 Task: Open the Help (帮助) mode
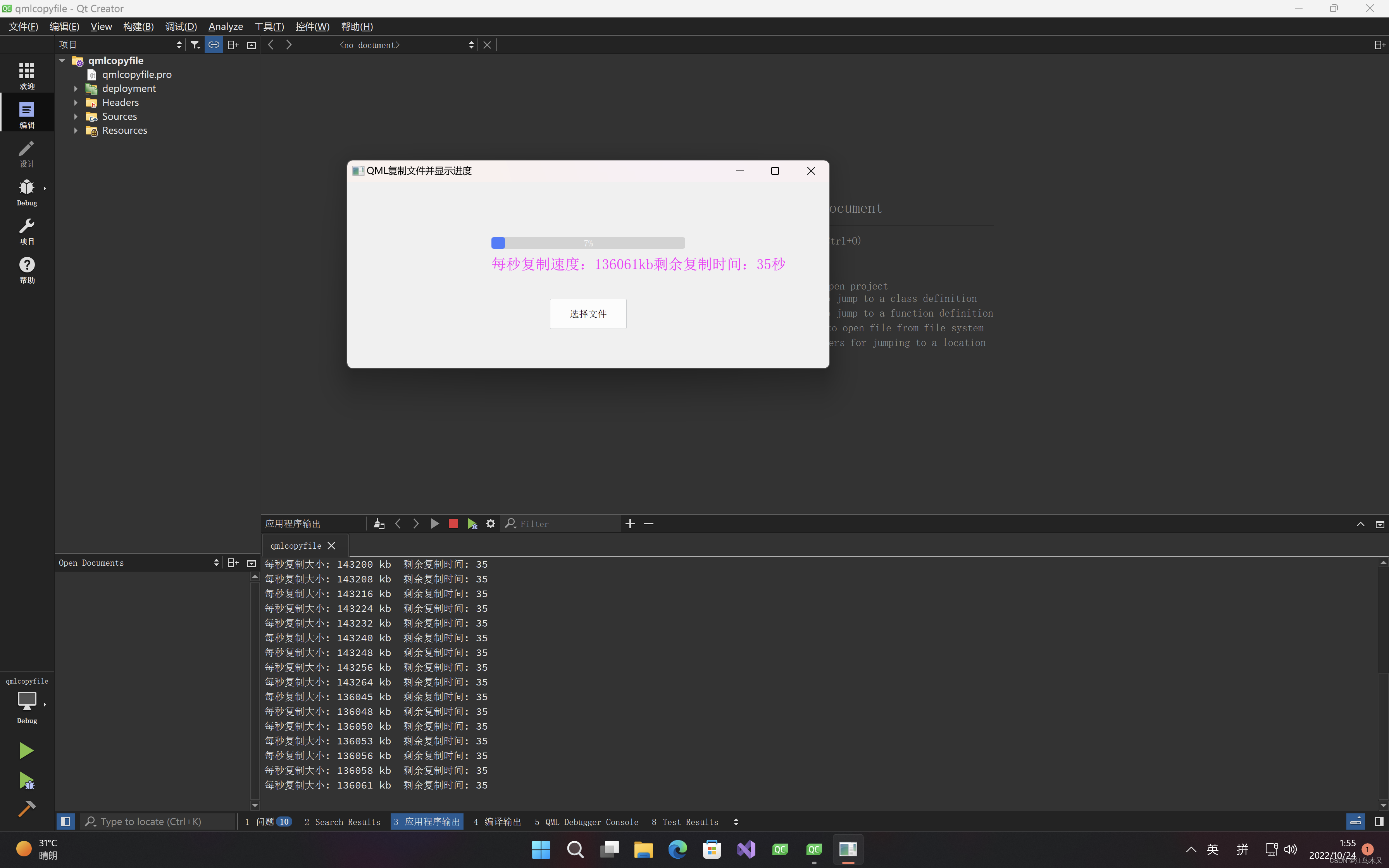[x=26, y=270]
